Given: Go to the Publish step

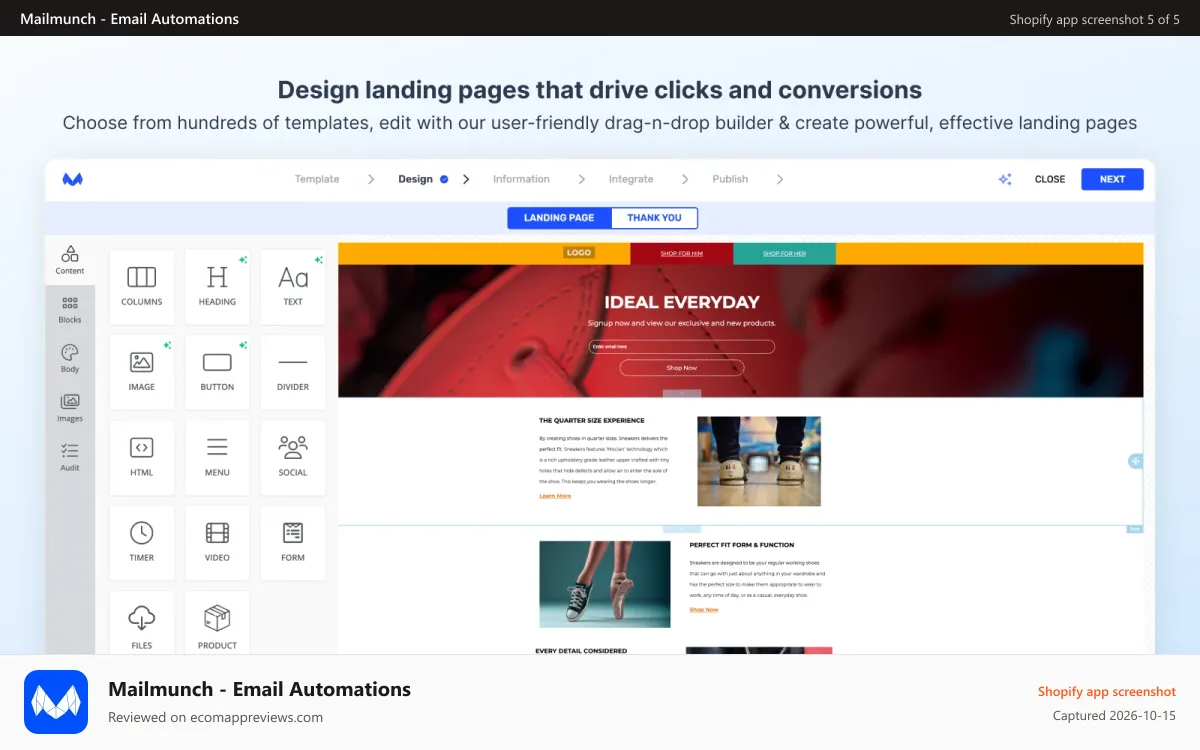Looking at the screenshot, I should [730, 179].
